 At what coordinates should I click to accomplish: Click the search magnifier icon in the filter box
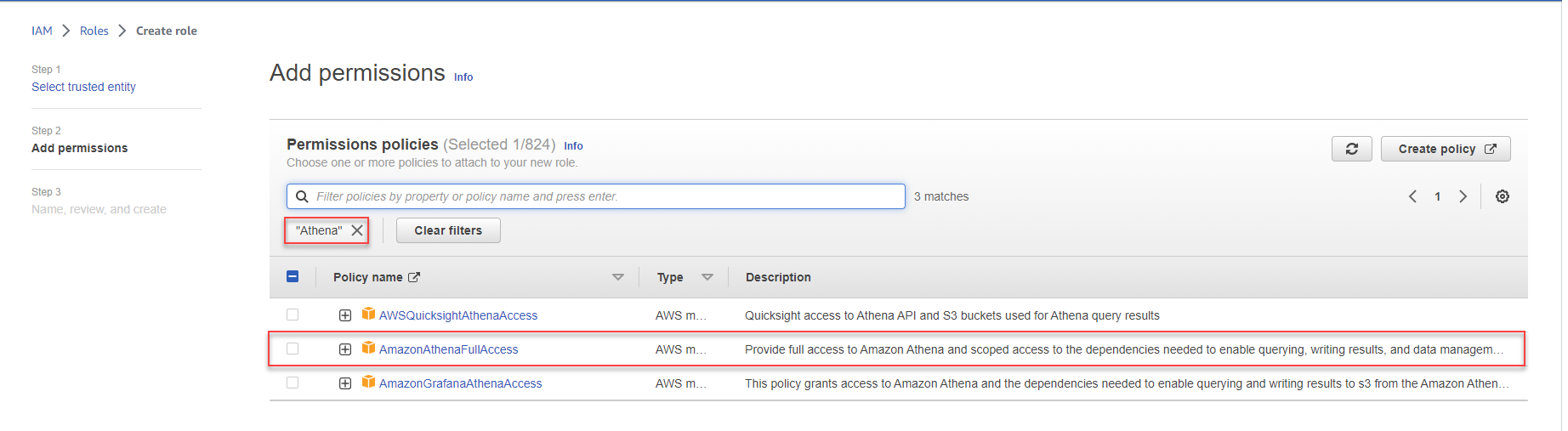(x=302, y=196)
